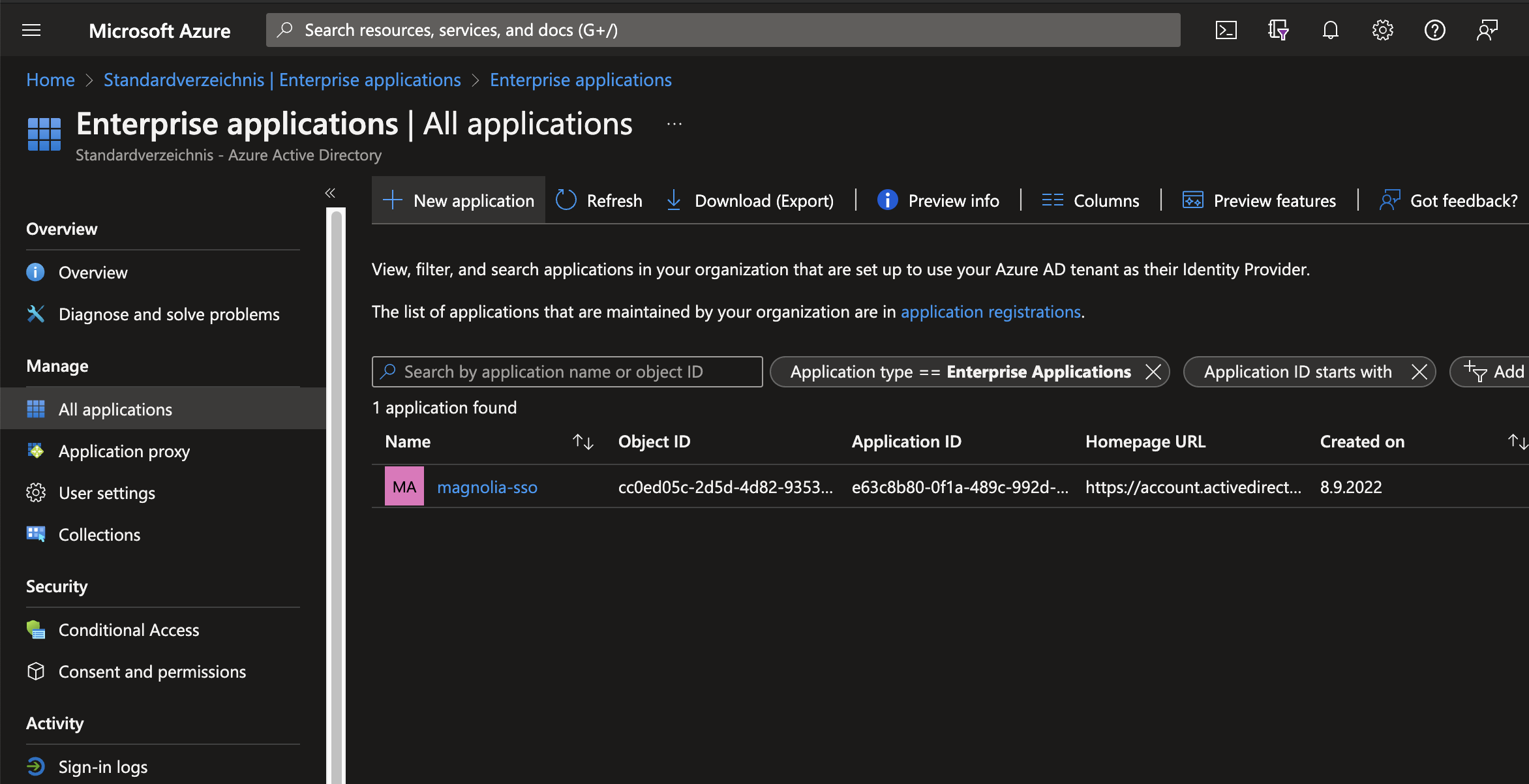This screenshot has height=784, width=1529.
Task: Click the Object ID column header
Action: click(654, 442)
